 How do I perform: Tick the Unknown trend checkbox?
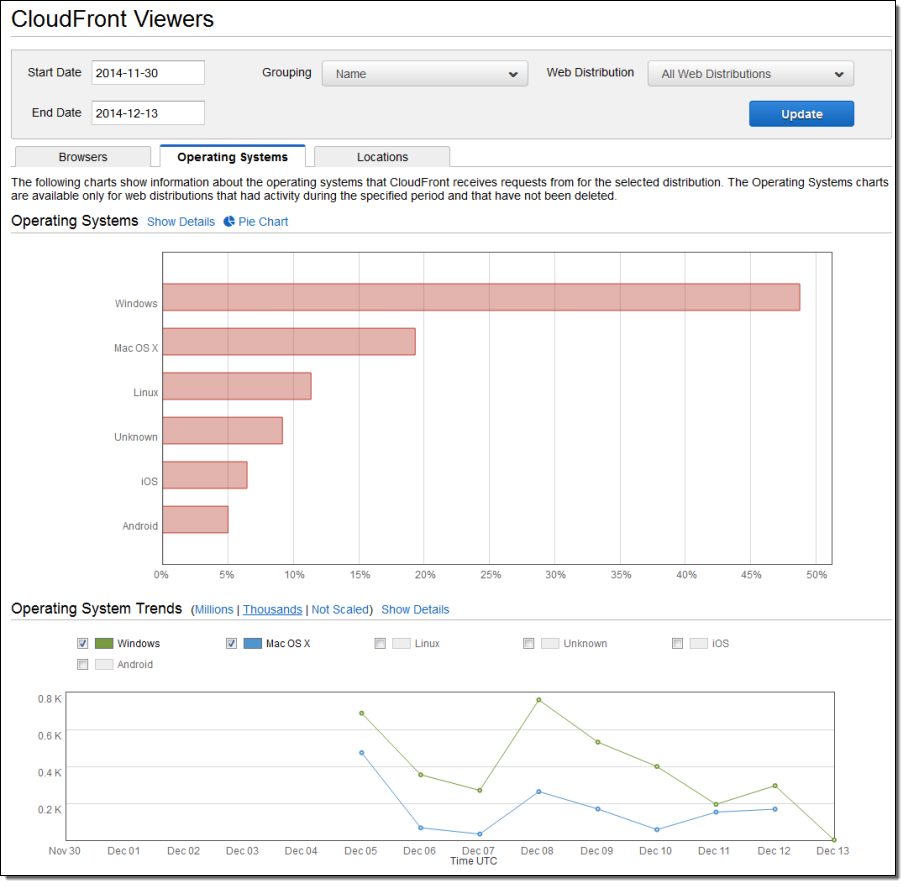point(529,644)
